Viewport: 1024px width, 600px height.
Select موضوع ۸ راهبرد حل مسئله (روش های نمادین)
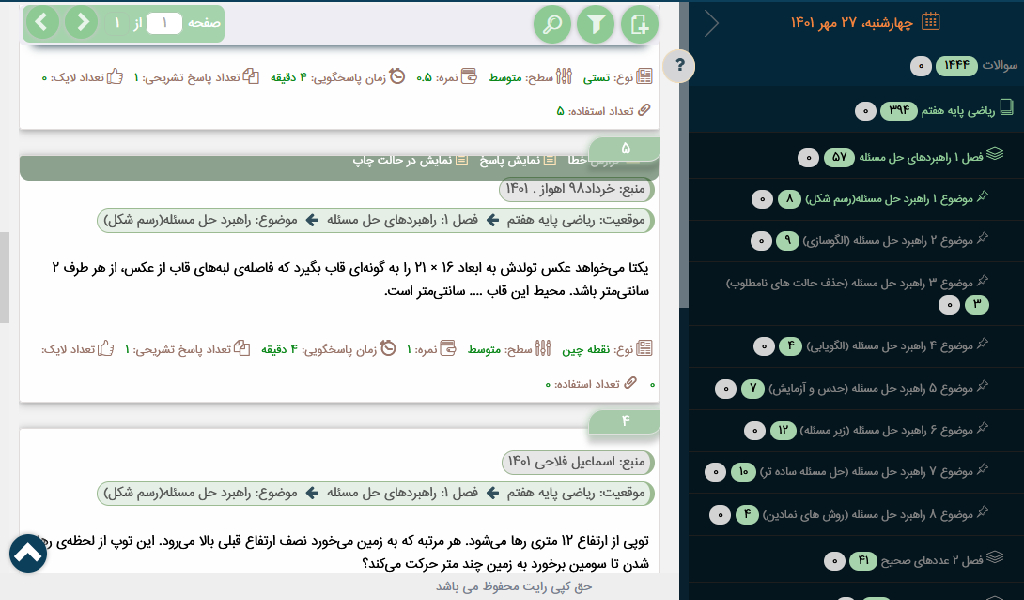click(868, 515)
